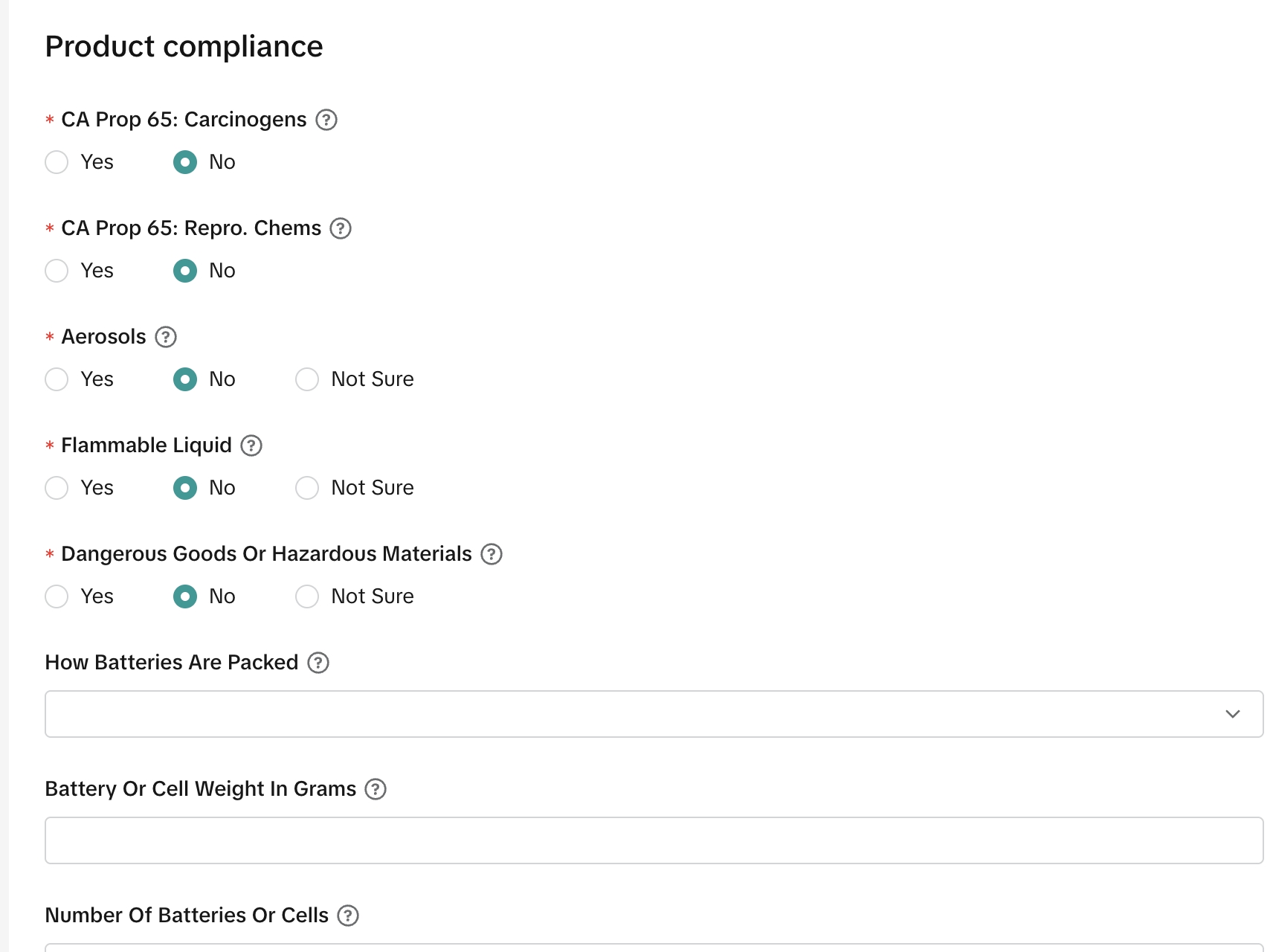
Task: Click the Battery Or Cell Weight input field
Action: (x=654, y=840)
